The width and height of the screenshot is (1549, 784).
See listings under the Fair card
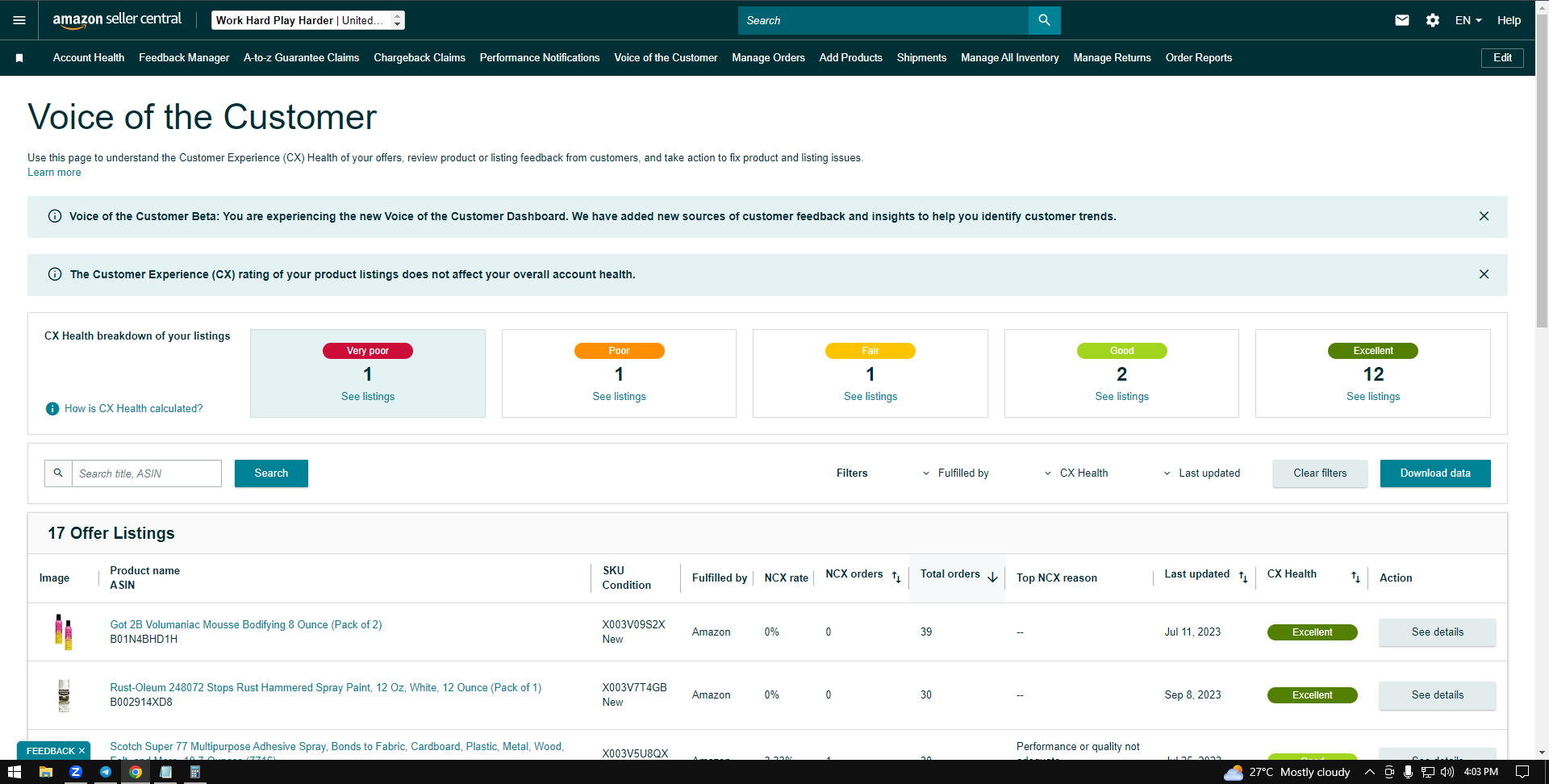[x=871, y=397]
